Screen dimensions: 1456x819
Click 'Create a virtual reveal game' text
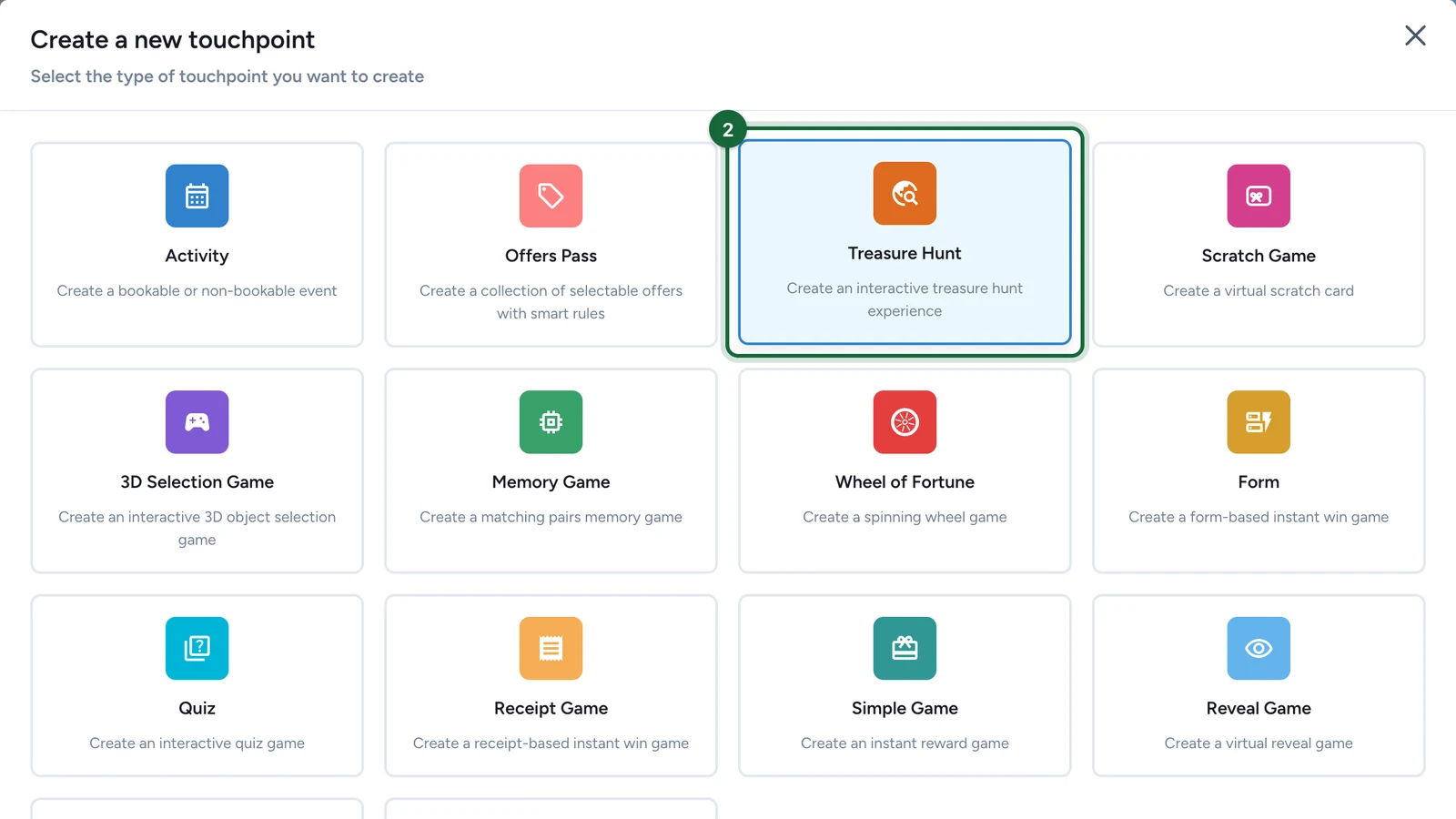(x=1259, y=743)
